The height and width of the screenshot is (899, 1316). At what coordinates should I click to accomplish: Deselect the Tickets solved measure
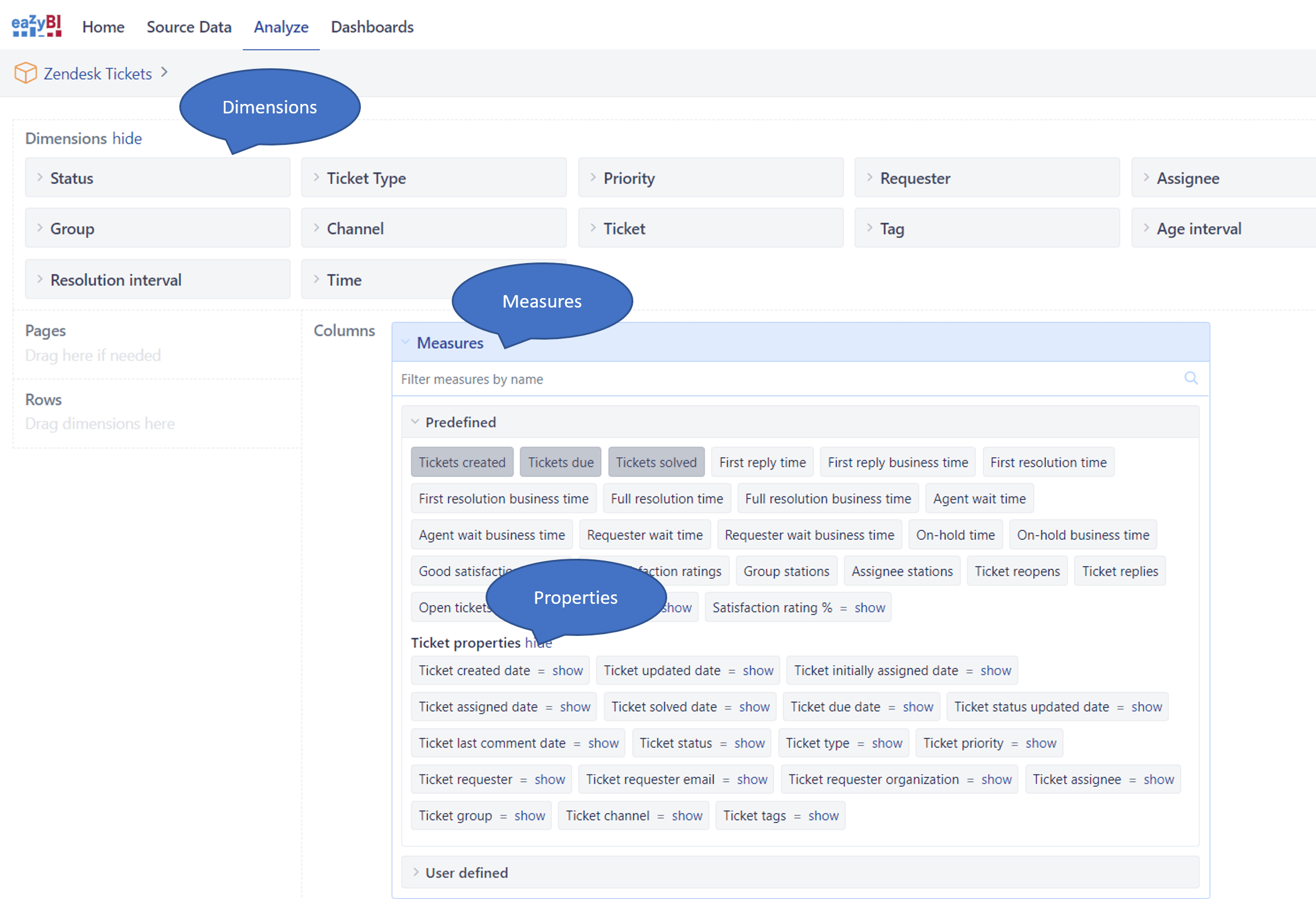point(656,462)
